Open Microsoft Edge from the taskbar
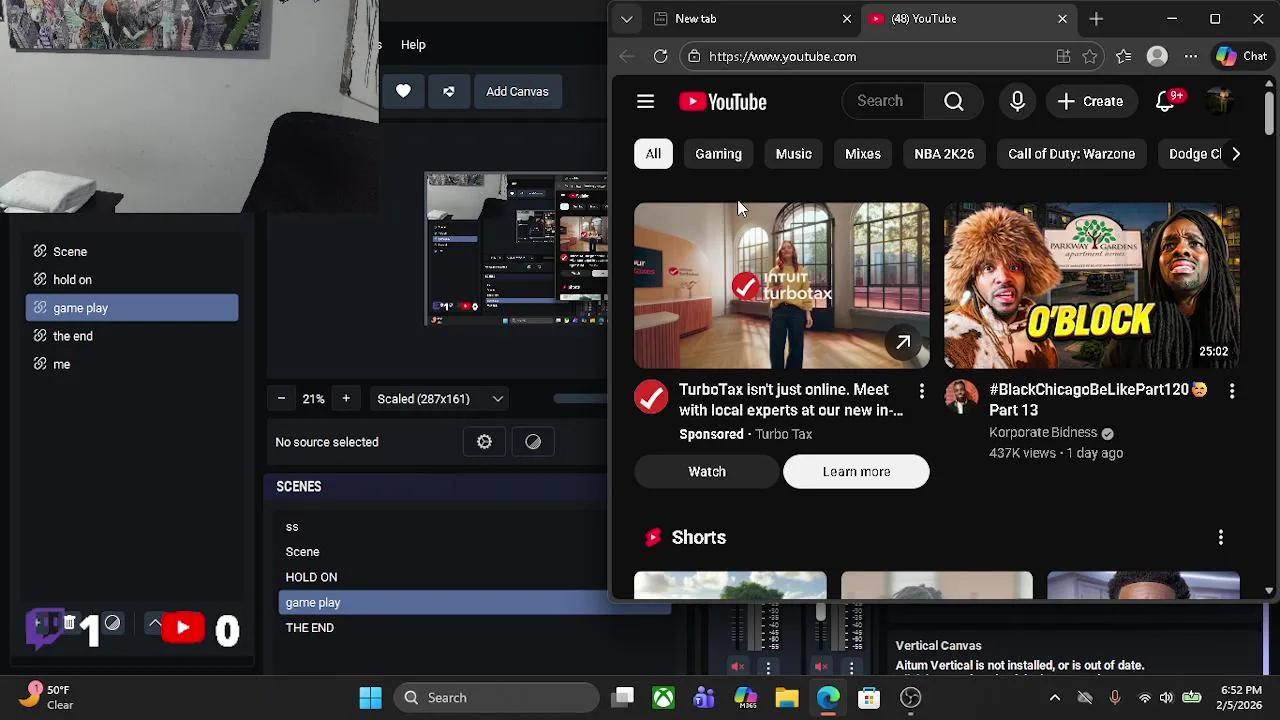 828,698
